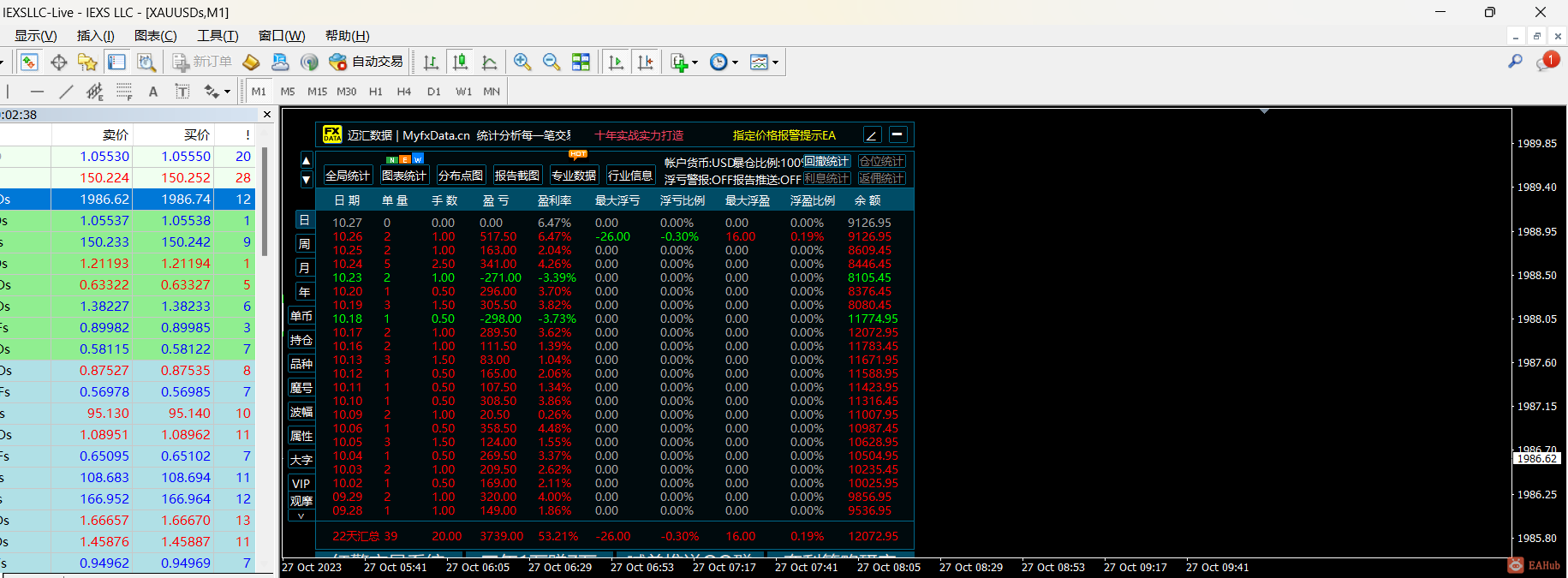Click the panel up arrow button
Screen dimensions: 1568x578
(307, 160)
